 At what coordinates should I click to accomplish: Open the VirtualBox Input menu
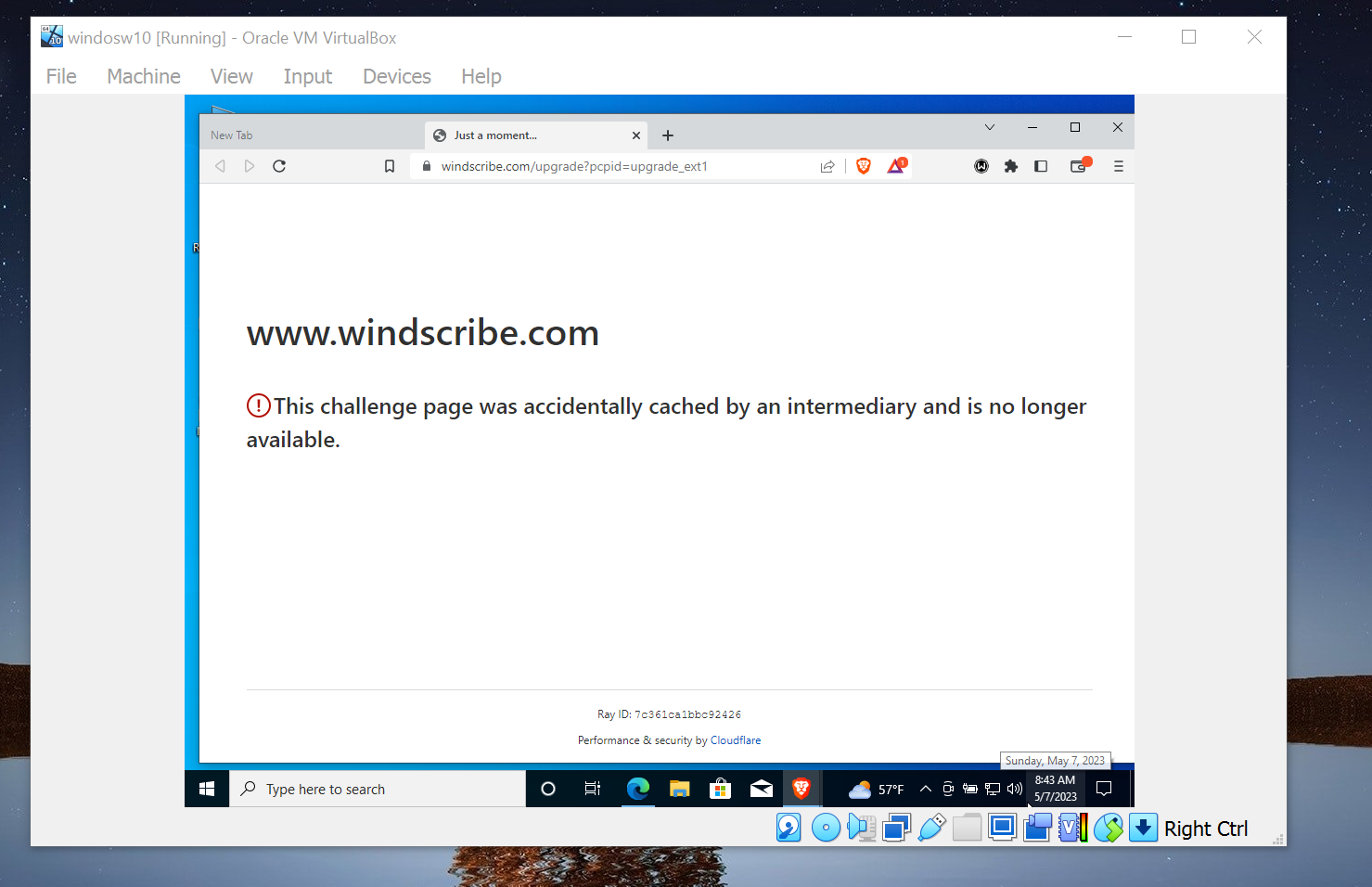pyautogui.click(x=308, y=76)
